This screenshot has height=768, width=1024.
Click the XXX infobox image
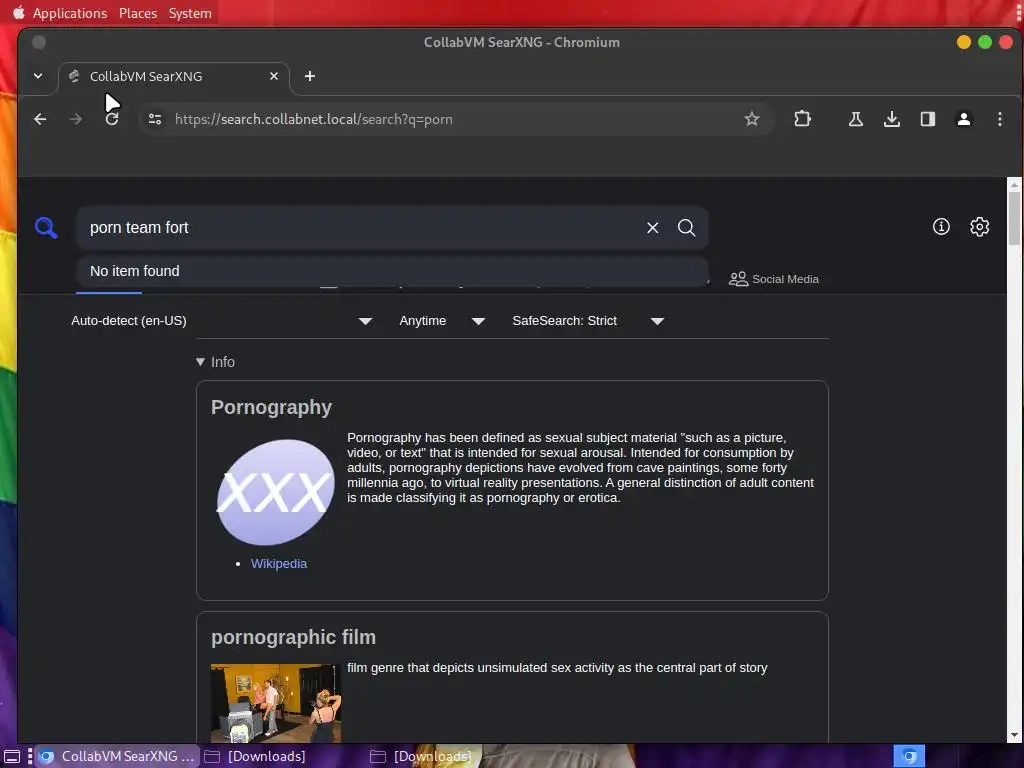pos(275,492)
